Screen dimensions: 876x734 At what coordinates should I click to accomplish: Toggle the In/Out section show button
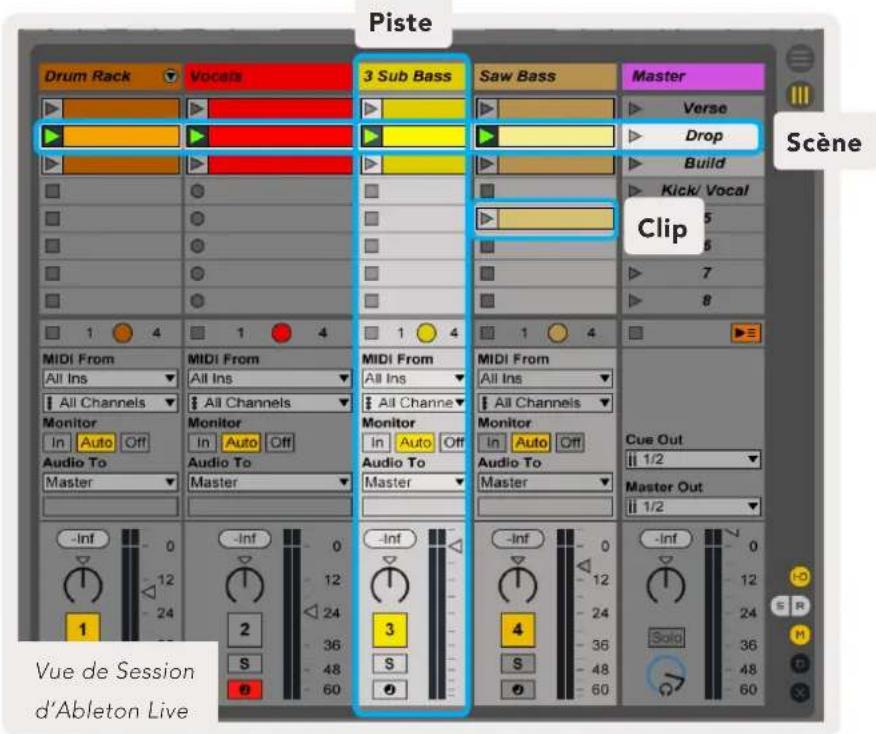coord(800,576)
